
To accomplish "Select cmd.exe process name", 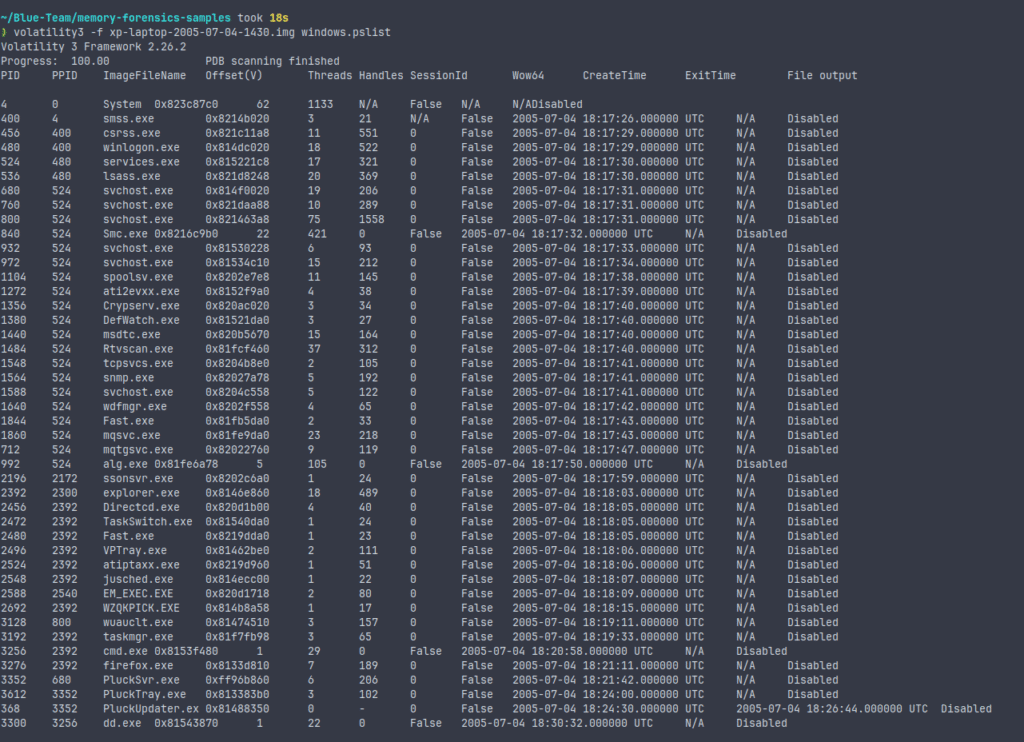I will [125, 651].
